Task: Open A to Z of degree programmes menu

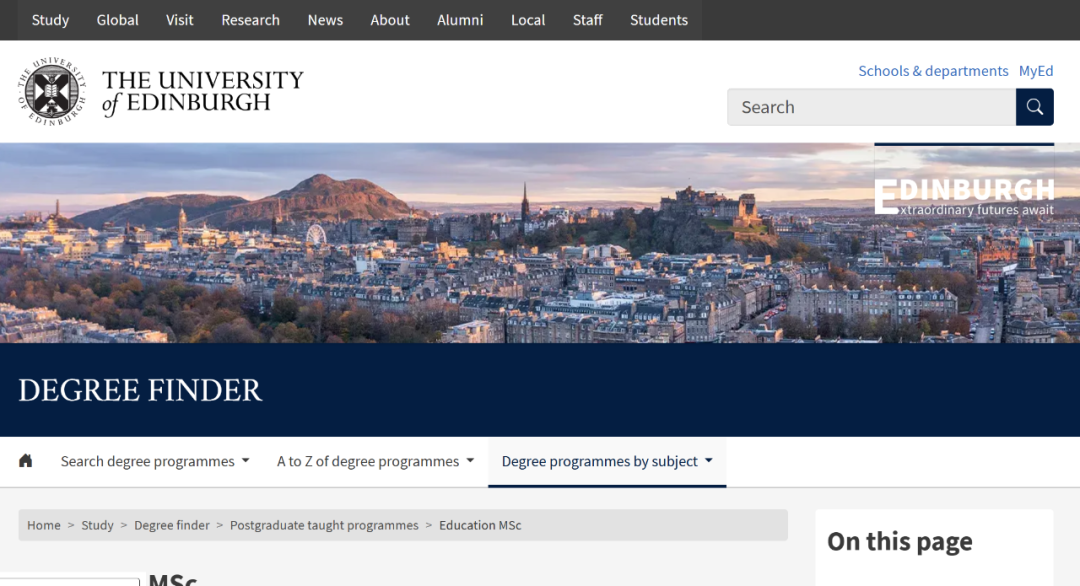Action: click(x=375, y=461)
